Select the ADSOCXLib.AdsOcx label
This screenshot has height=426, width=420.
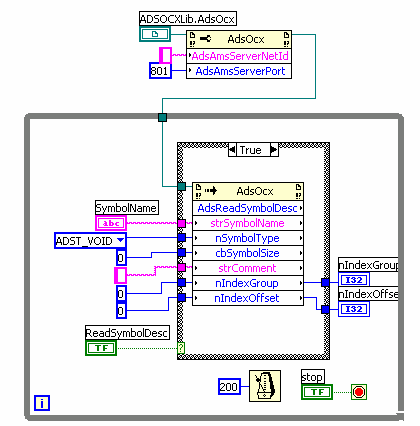tap(188, 19)
